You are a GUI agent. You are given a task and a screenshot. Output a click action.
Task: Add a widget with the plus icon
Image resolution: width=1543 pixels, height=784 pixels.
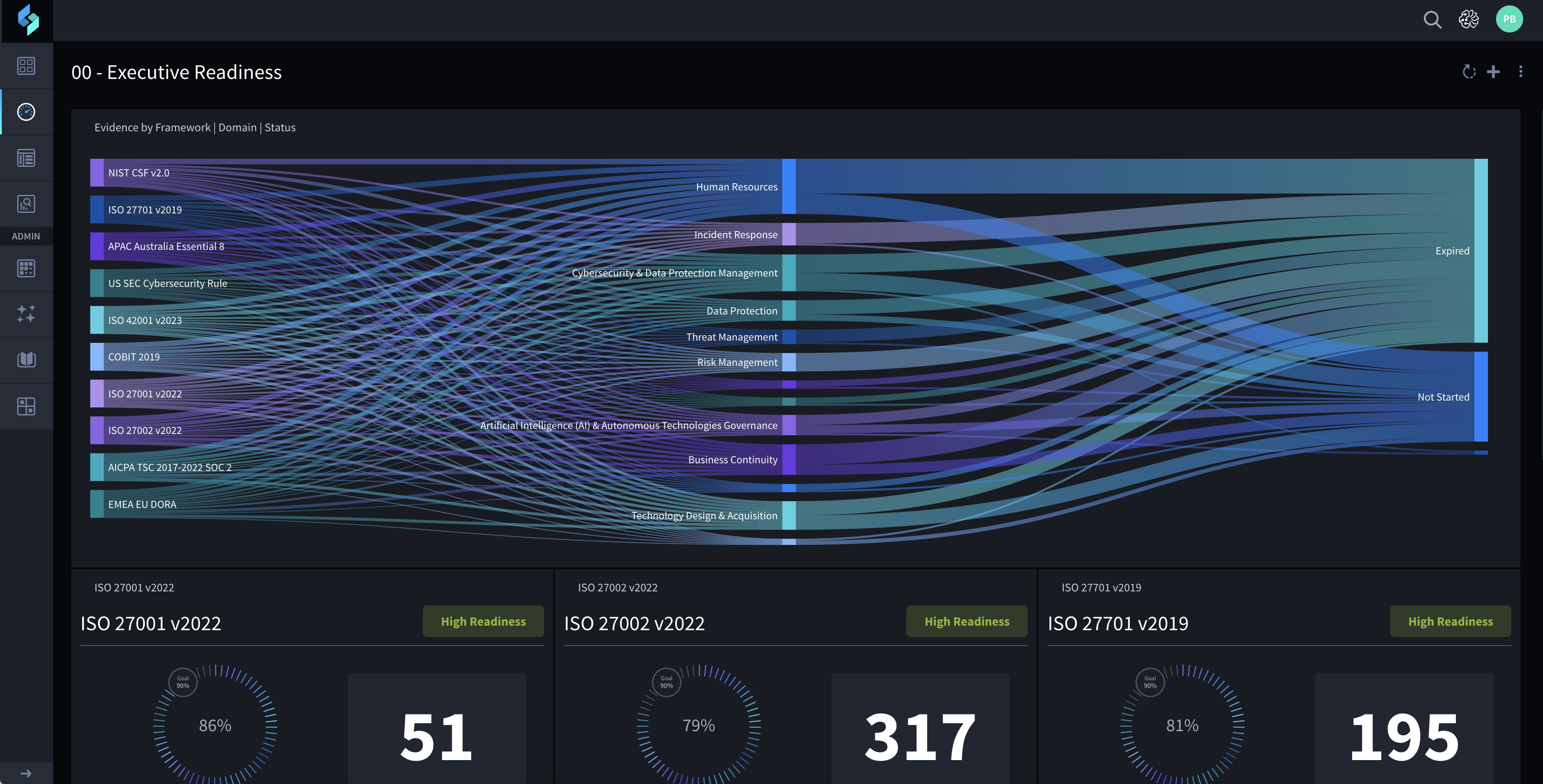[x=1493, y=72]
